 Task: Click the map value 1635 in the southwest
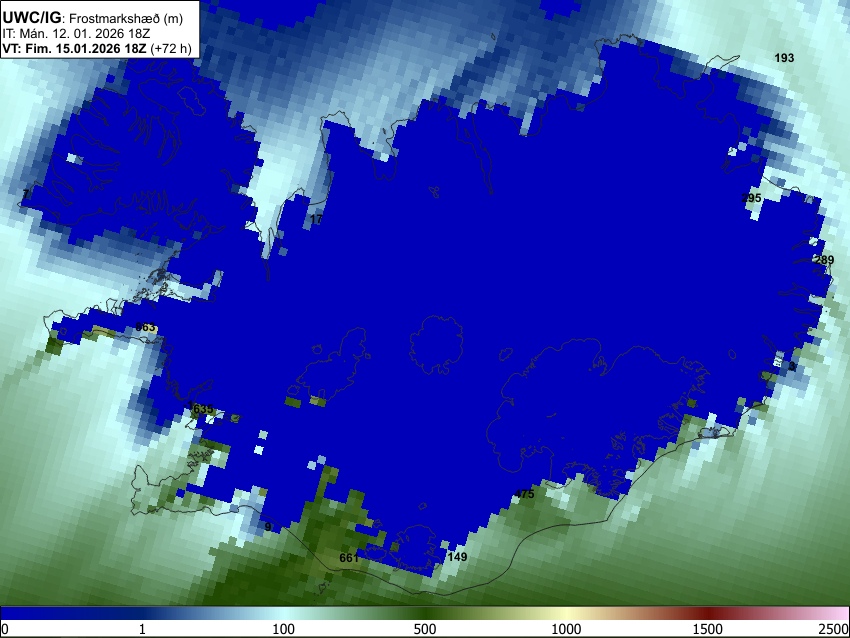click(x=201, y=409)
